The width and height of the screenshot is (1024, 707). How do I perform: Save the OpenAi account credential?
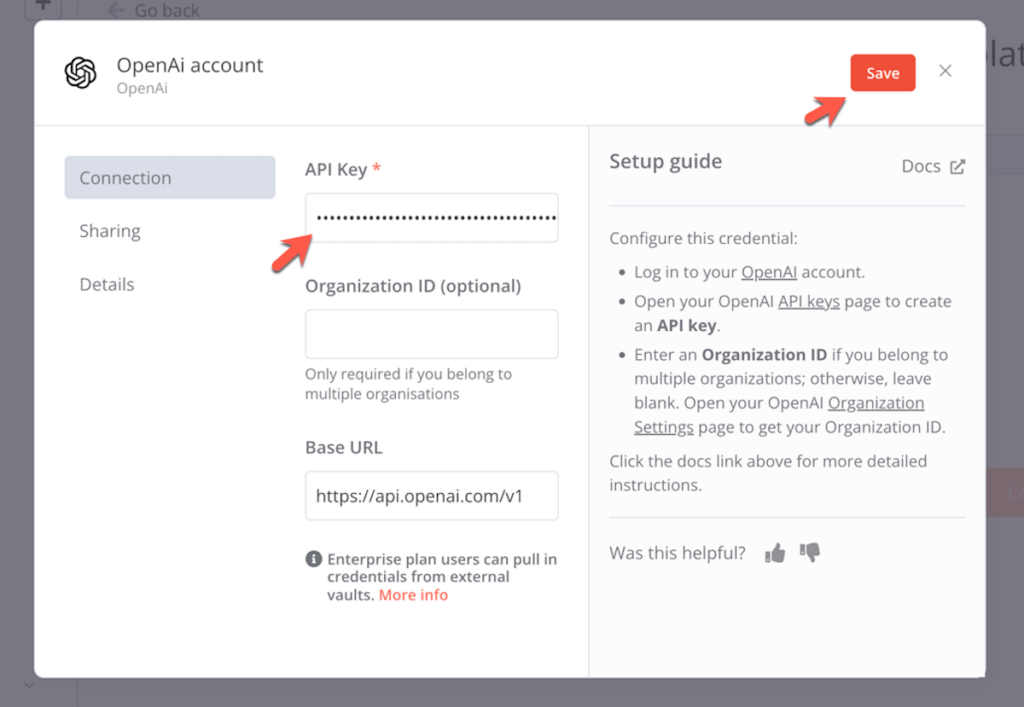882,72
